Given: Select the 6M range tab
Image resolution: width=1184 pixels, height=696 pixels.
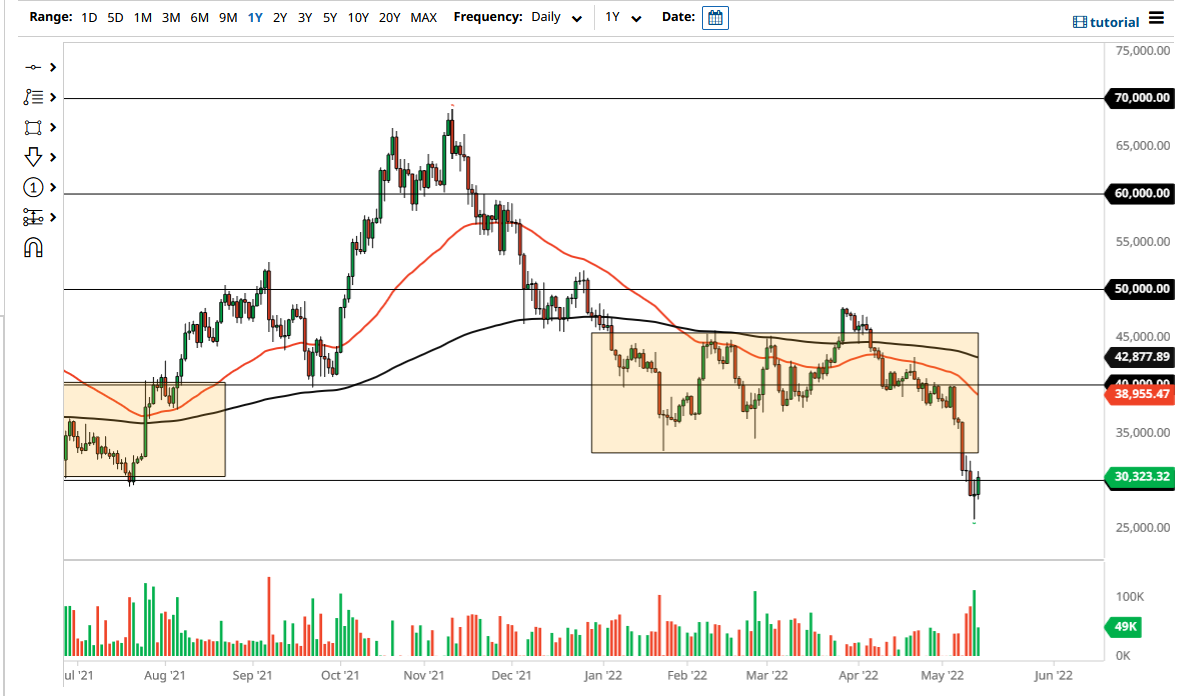Looking at the screenshot, I should [197, 17].
